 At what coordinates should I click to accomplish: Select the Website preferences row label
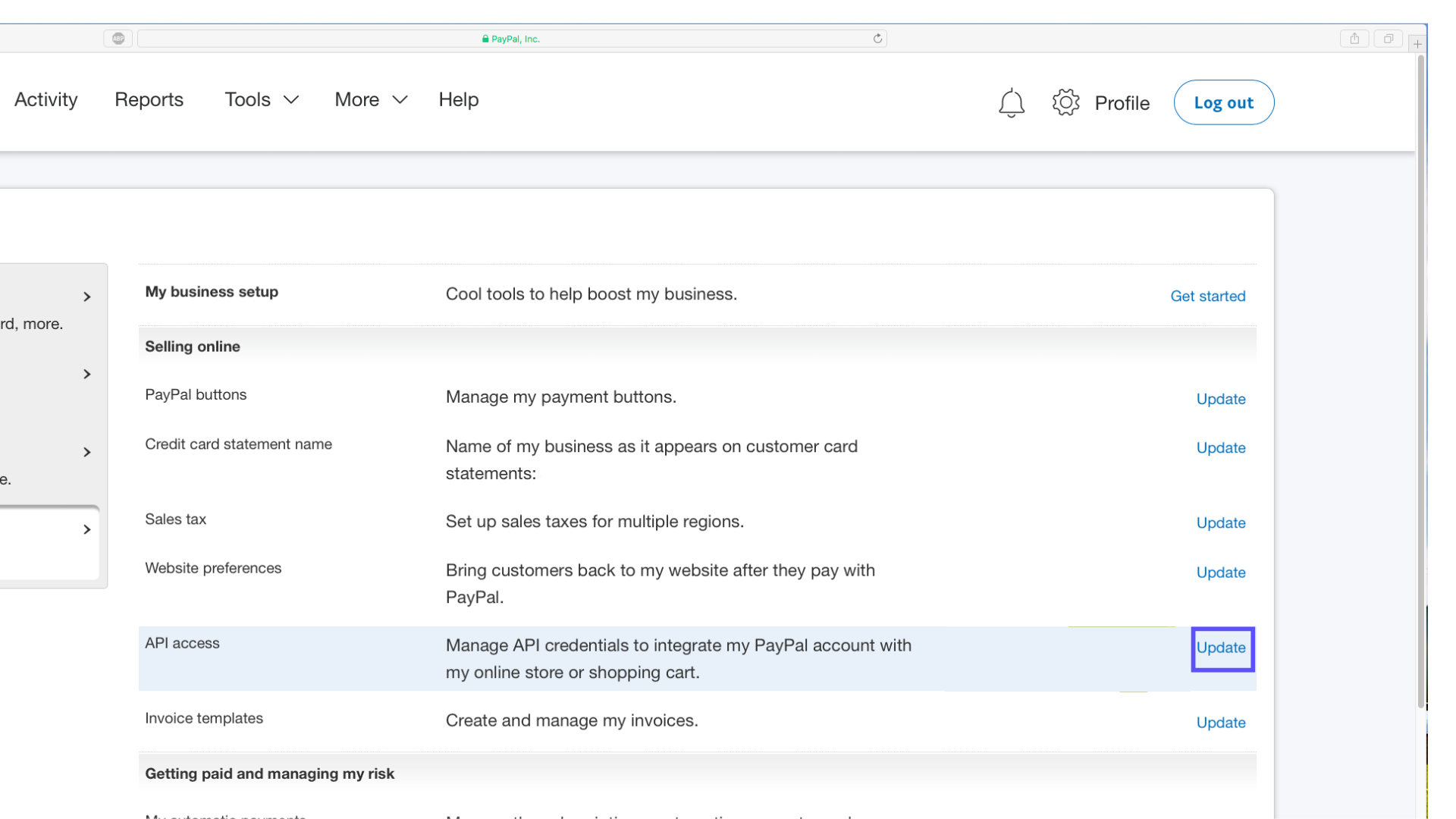(213, 568)
